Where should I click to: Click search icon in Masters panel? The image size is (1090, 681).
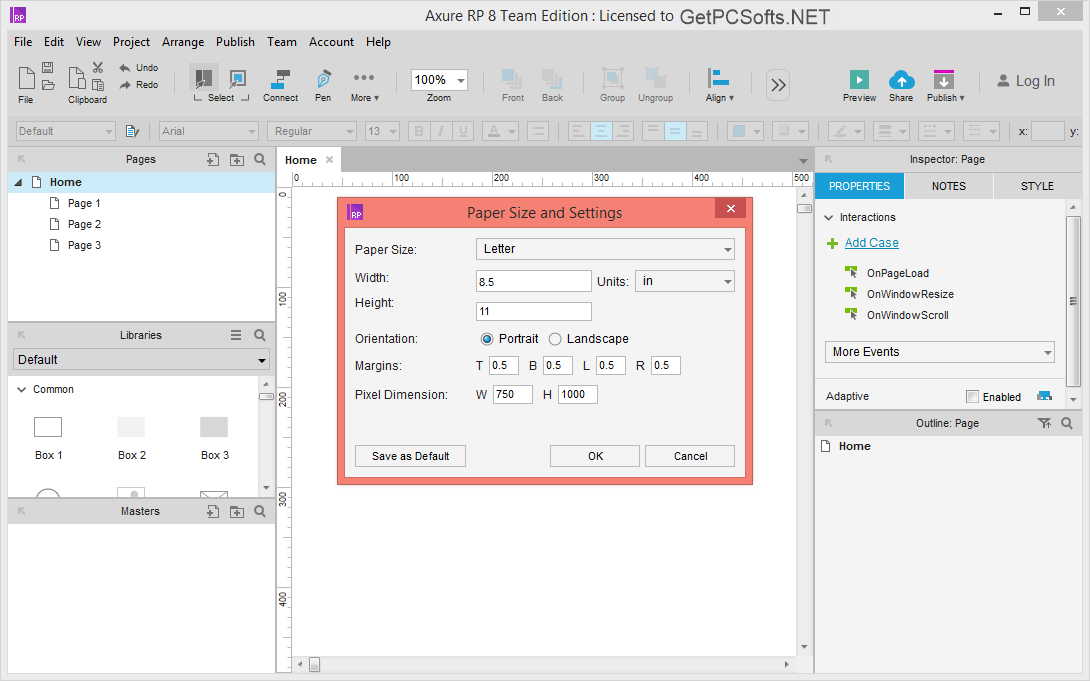click(260, 511)
